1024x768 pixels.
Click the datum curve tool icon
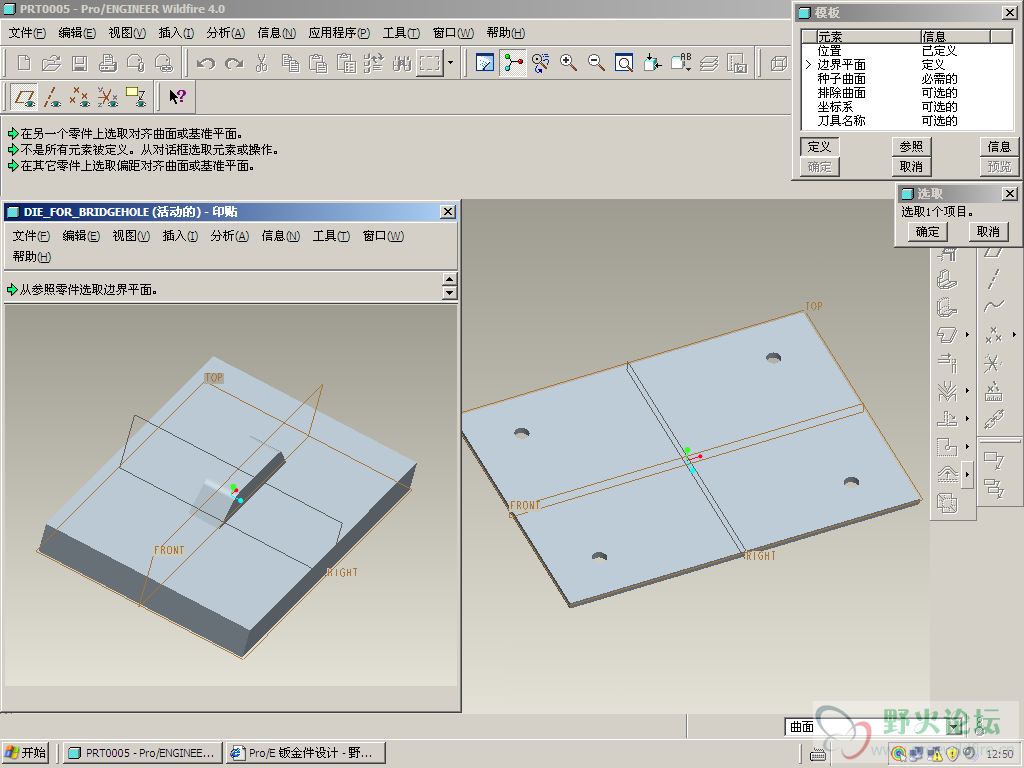(993, 306)
